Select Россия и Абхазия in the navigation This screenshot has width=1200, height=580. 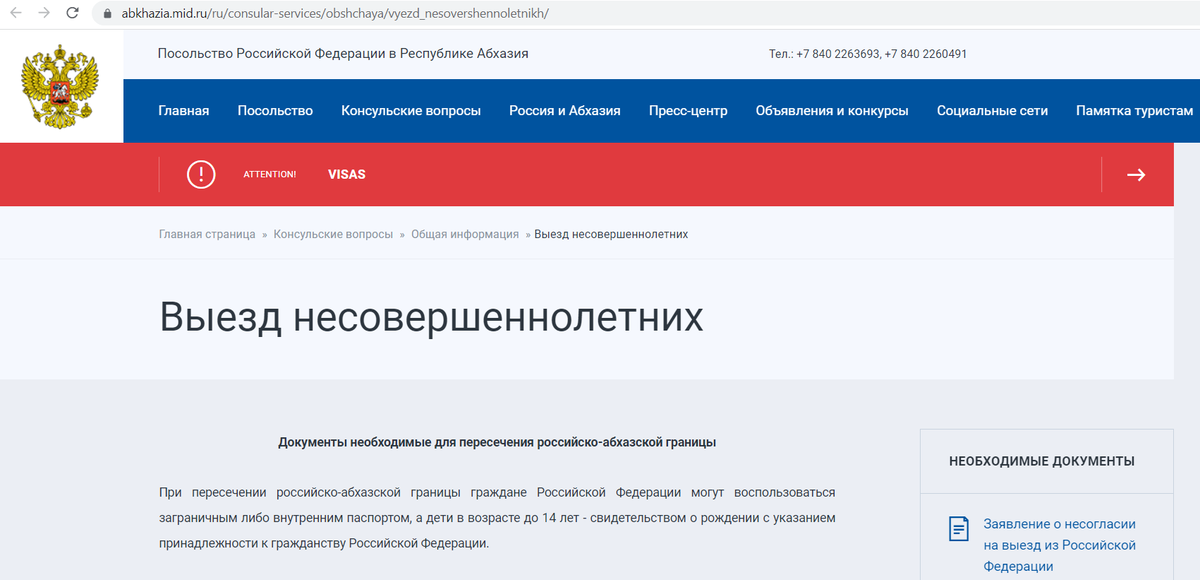click(565, 111)
